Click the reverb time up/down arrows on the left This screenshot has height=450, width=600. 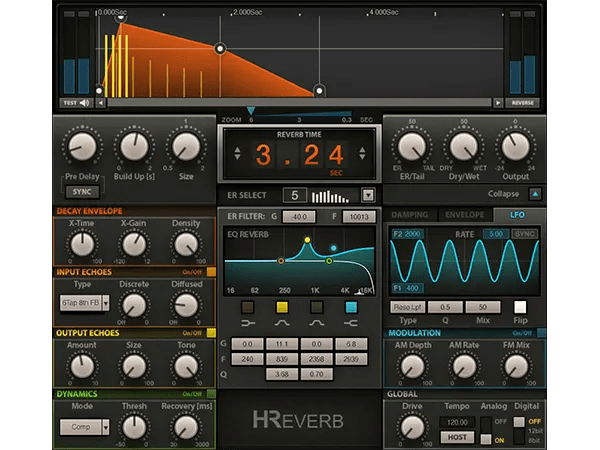(237, 153)
